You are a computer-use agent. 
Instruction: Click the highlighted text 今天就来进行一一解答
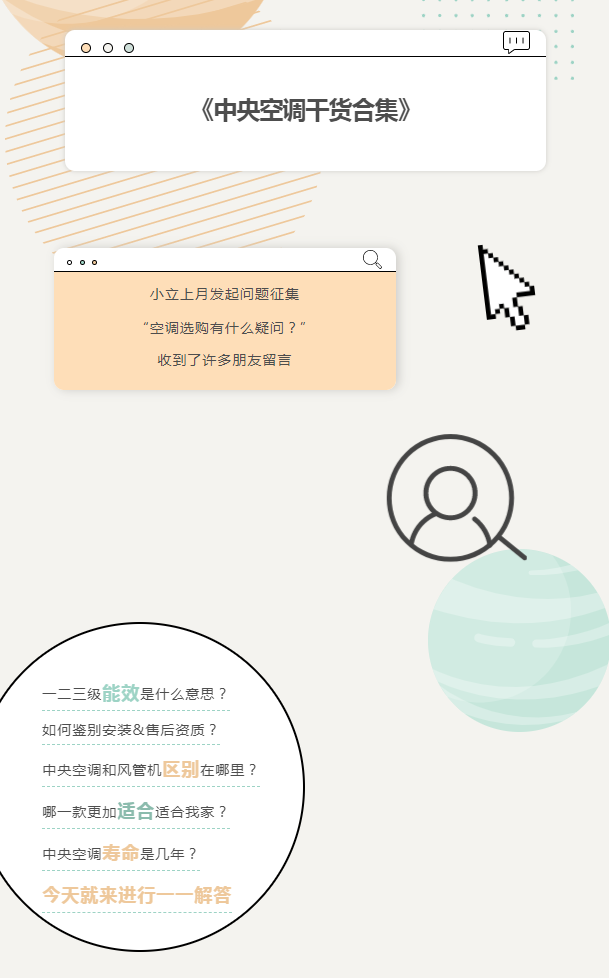(137, 895)
